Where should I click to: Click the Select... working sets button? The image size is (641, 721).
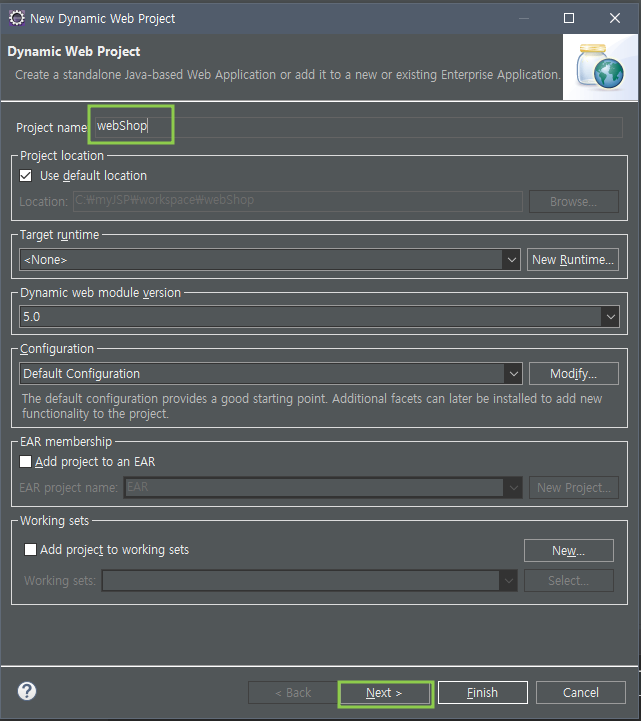click(569, 581)
